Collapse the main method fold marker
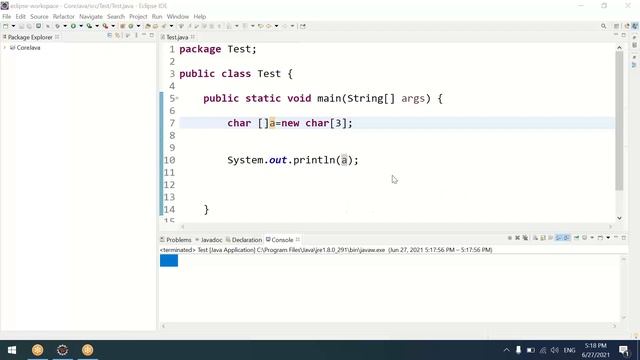Image resolution: width=640 pixels, height=360 pixels. pos(177,98)
